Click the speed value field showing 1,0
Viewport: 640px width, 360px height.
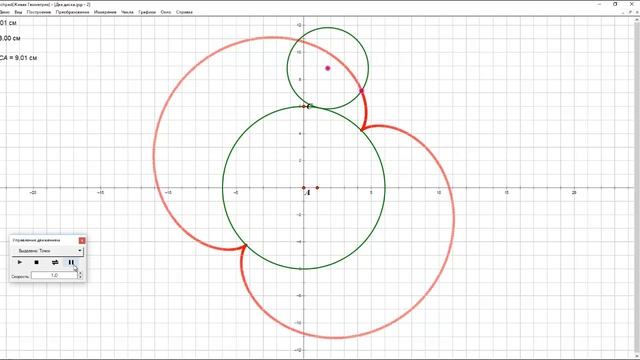[x=54, y=276]
